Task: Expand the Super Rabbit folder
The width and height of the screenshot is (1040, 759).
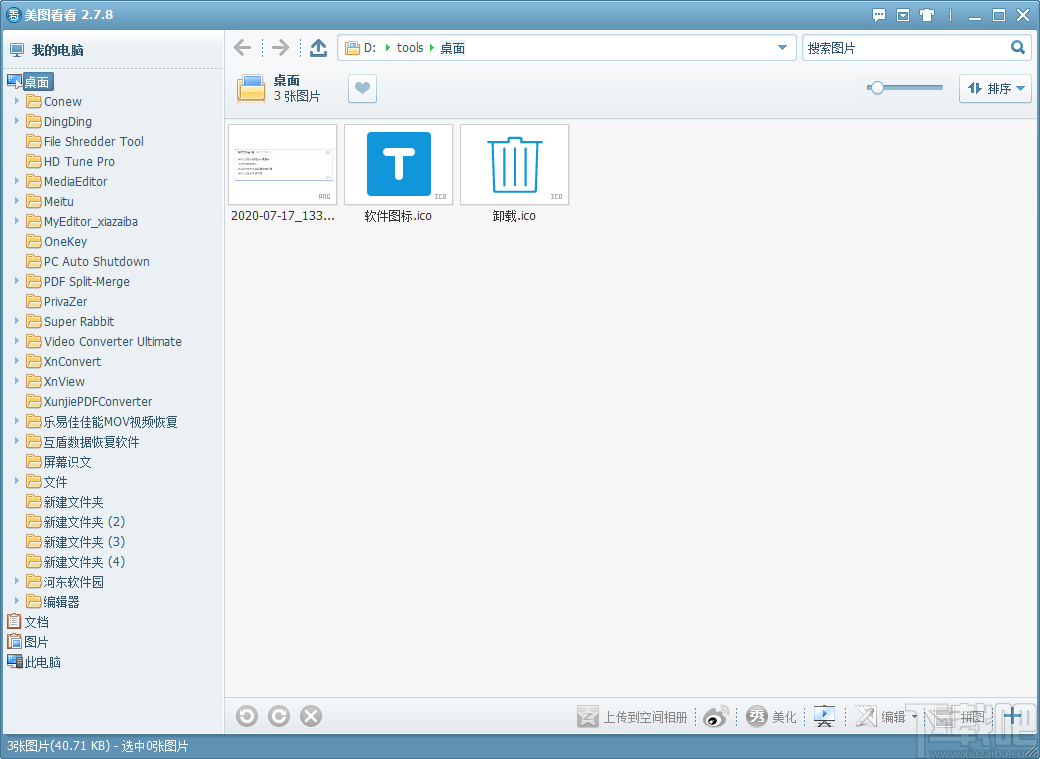Action: (17, 320)
